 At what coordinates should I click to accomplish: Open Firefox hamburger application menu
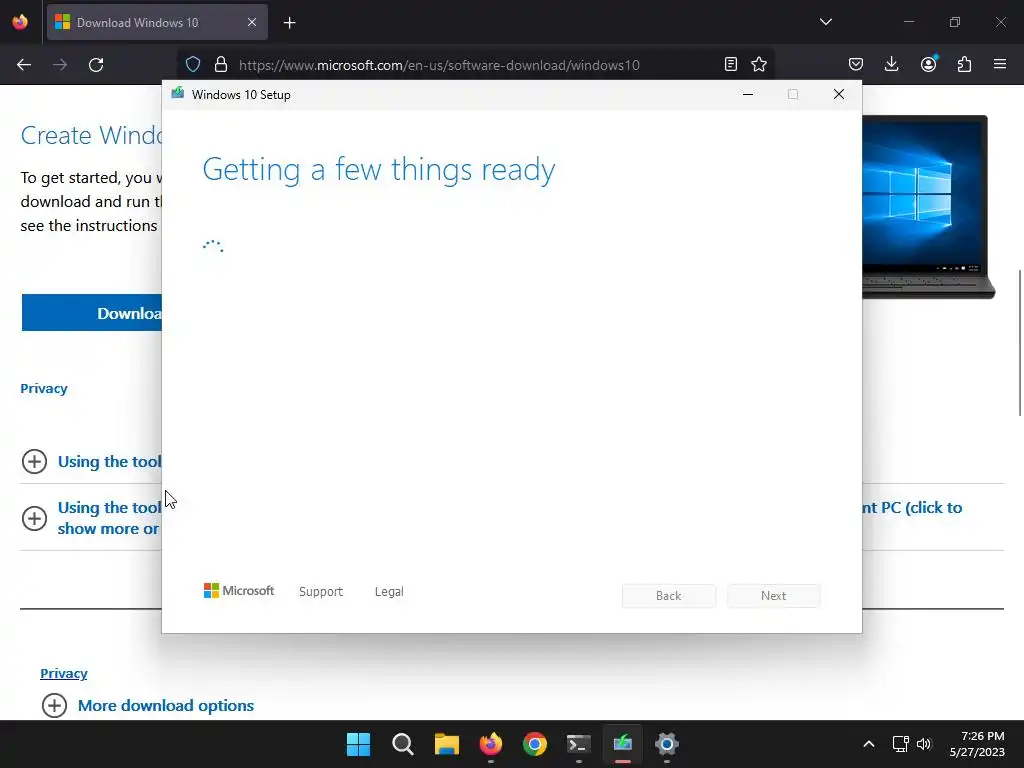[1000, 64]
